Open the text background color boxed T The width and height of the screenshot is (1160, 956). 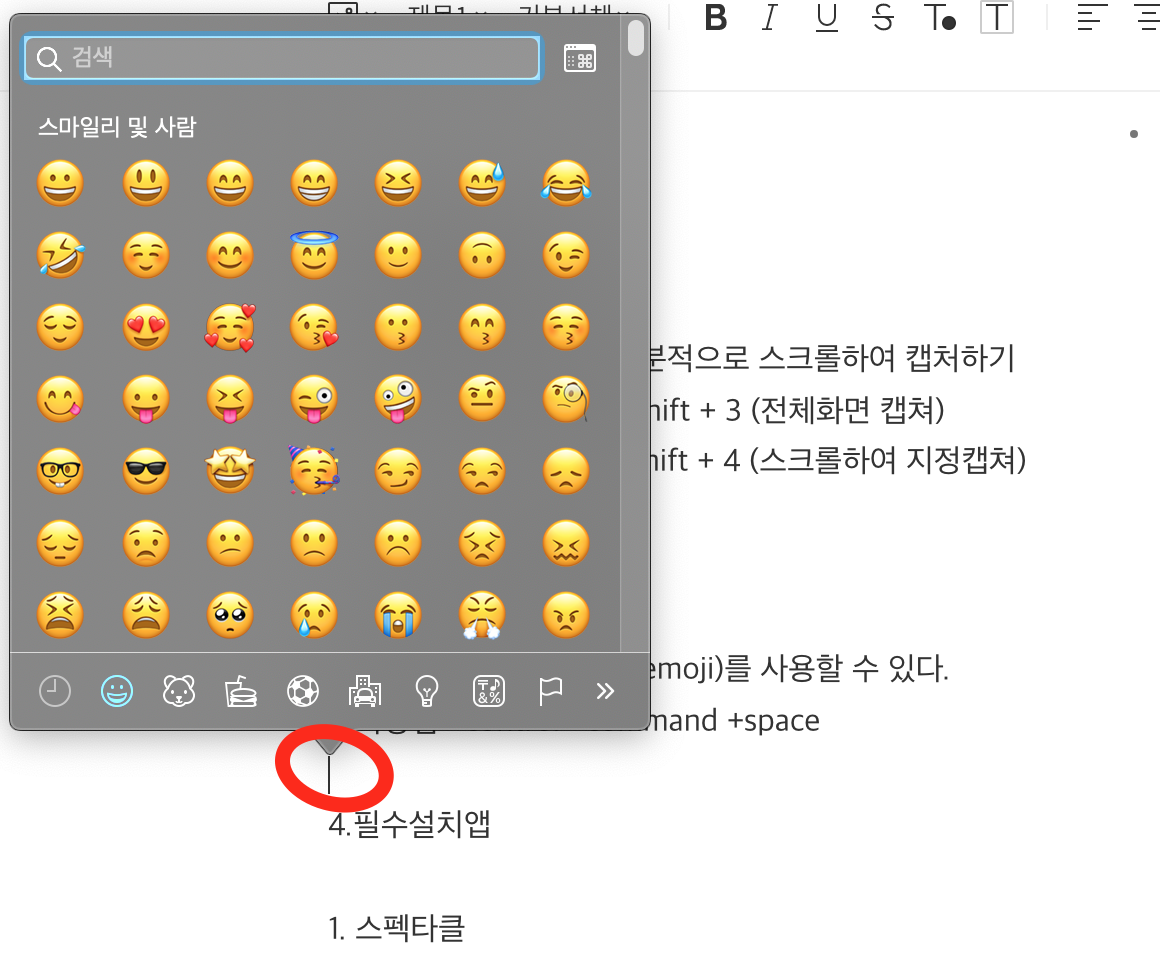997,18
